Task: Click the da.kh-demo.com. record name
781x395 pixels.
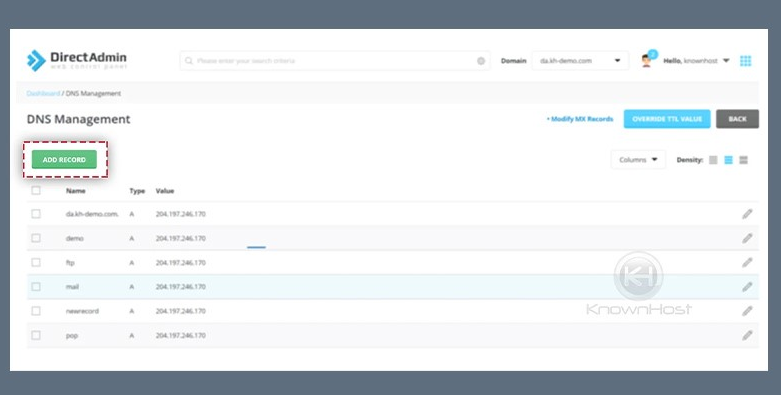Action: 92,214
